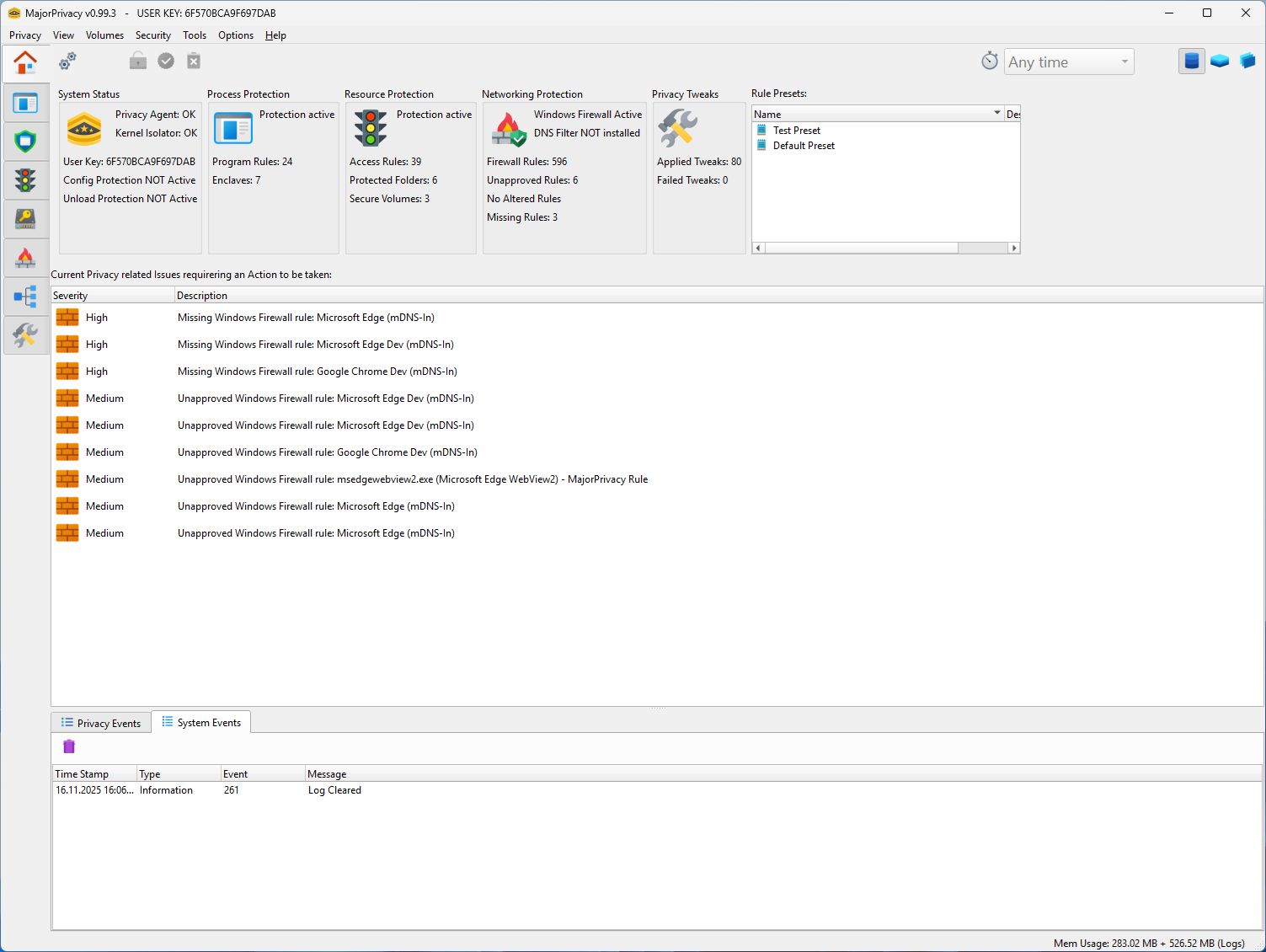Open the Security menu
1266x952 pixels.
[x=152, y=35]
